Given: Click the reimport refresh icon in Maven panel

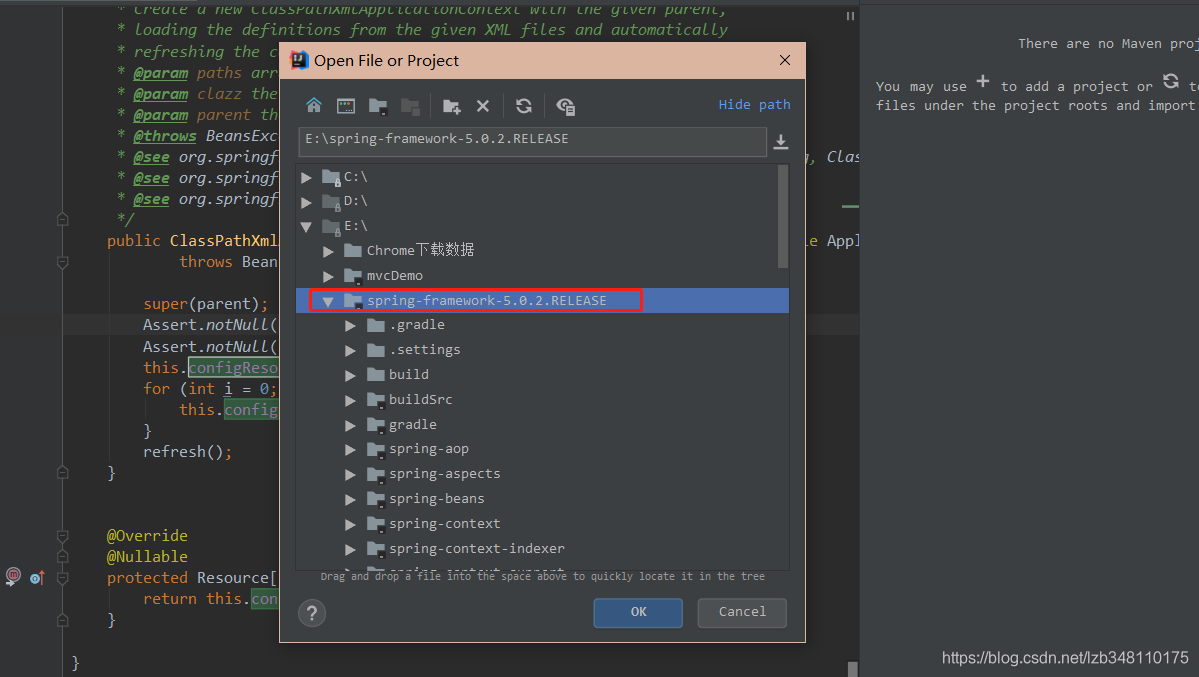Looking at the screenshot, I should pyautogui.click(x=1171, y=81).
